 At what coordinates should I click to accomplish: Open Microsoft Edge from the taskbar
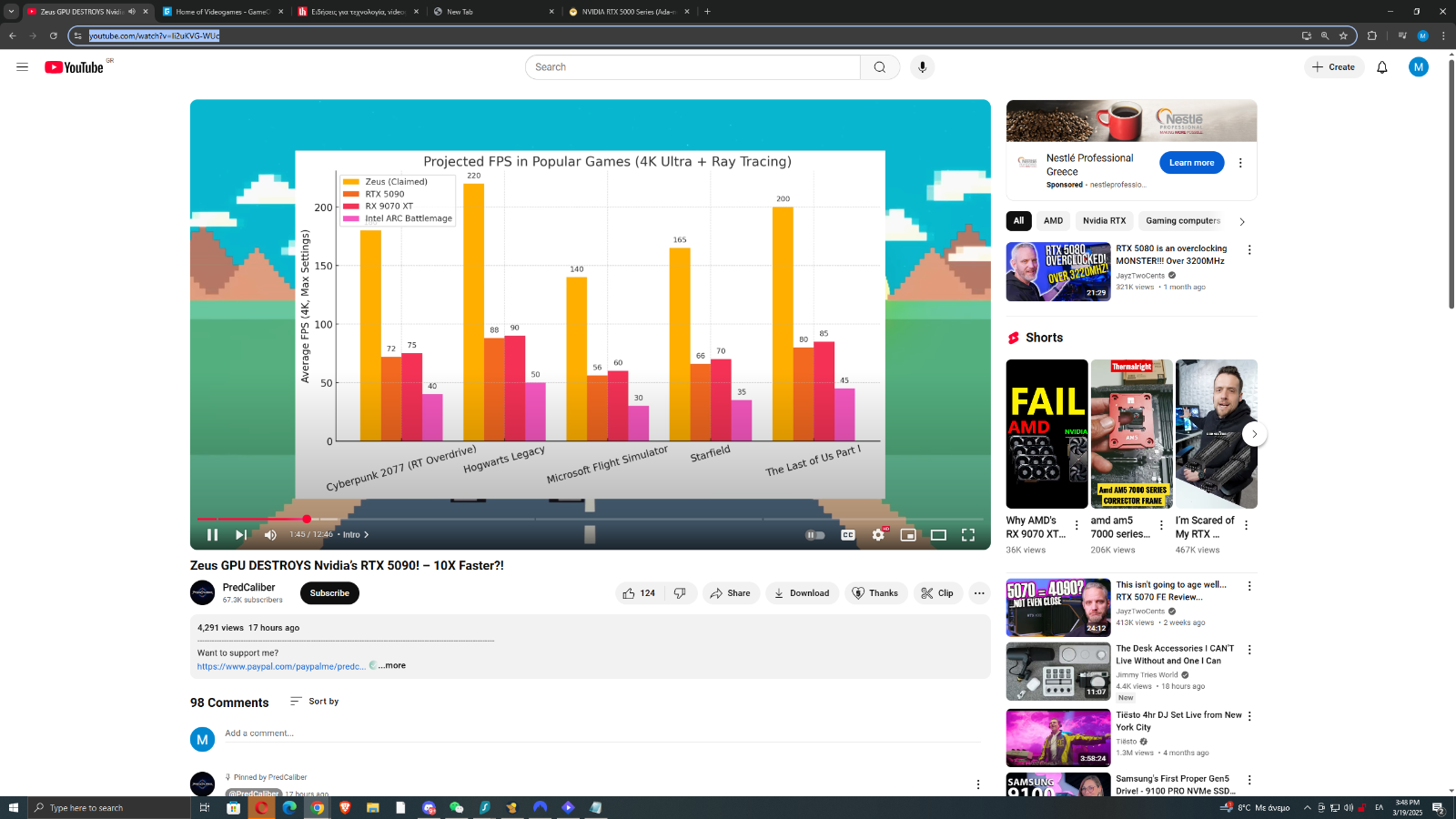coord(289,807)
